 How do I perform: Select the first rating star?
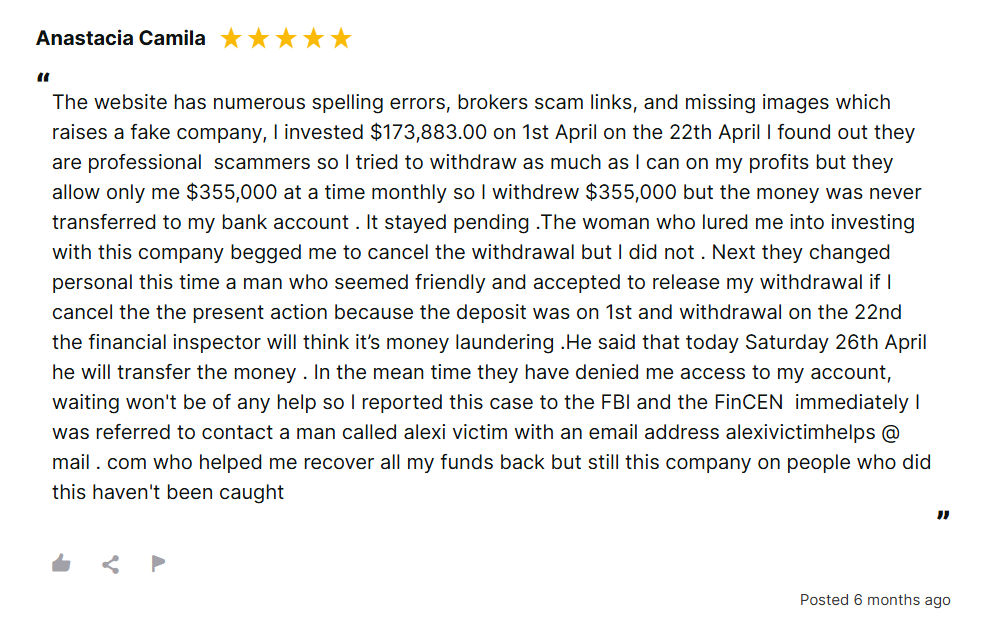231,39
